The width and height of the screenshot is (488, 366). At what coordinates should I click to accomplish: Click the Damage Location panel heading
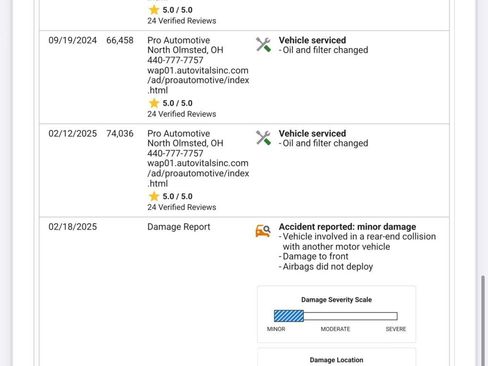point(336,360)
